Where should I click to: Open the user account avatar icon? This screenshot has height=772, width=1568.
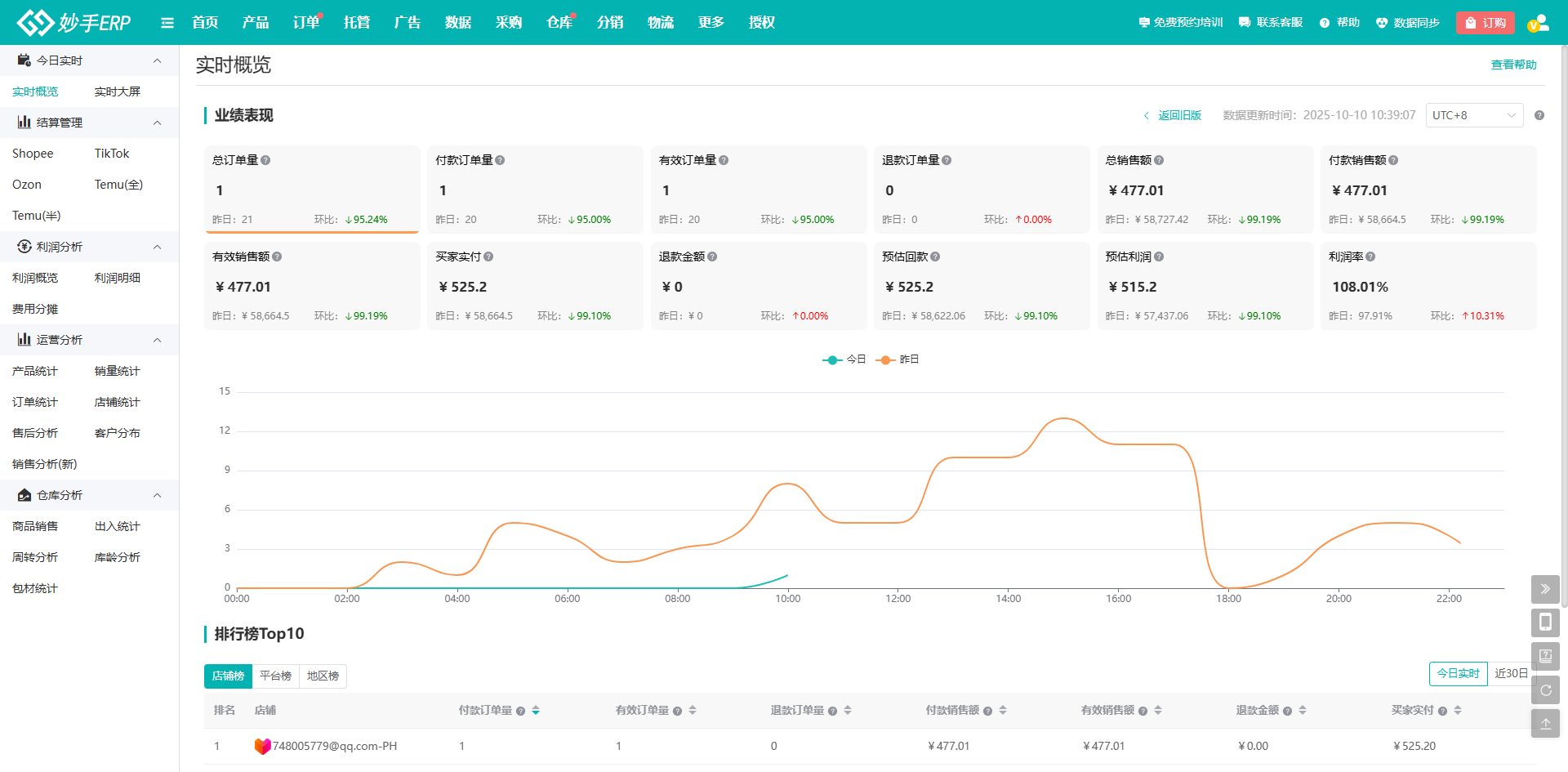pyautogui.click(x=1538, y=23)
